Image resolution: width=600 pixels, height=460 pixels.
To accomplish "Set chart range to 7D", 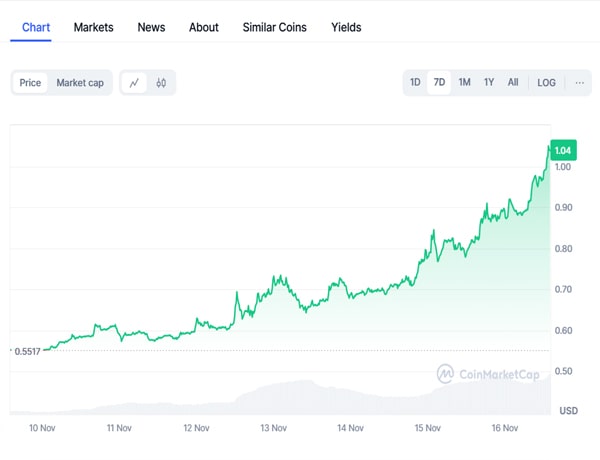I will point(439,82).
